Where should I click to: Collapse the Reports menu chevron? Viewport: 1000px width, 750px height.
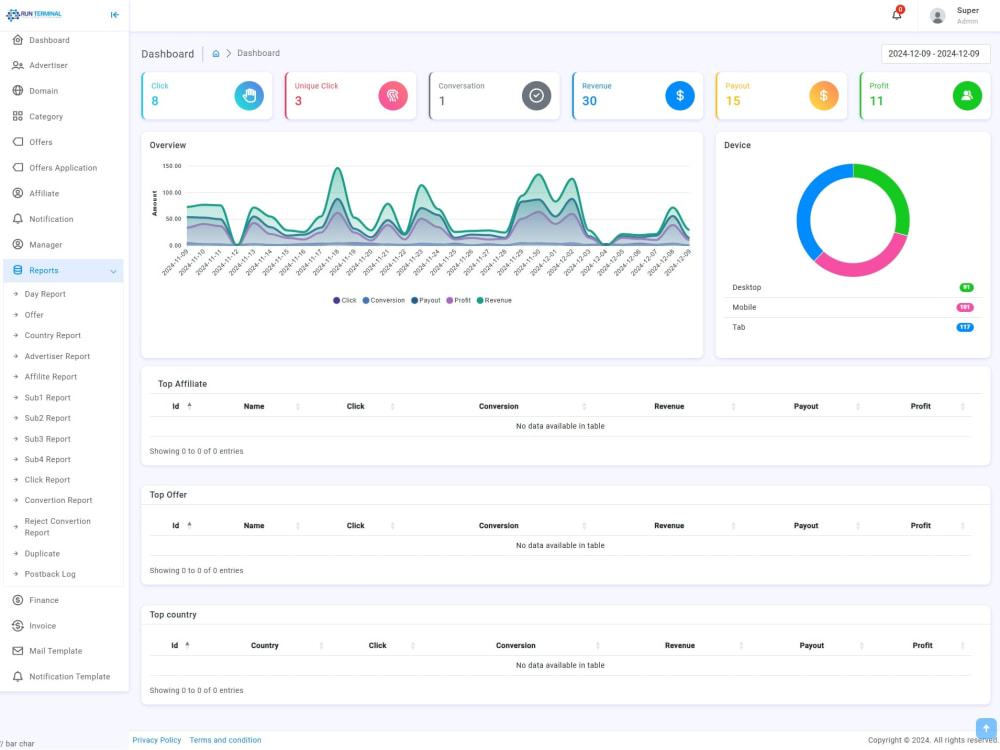click(x=113, y=271)
